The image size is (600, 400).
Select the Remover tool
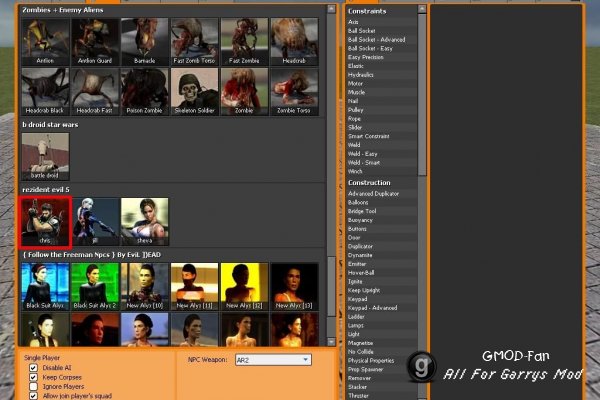[382, 378]
